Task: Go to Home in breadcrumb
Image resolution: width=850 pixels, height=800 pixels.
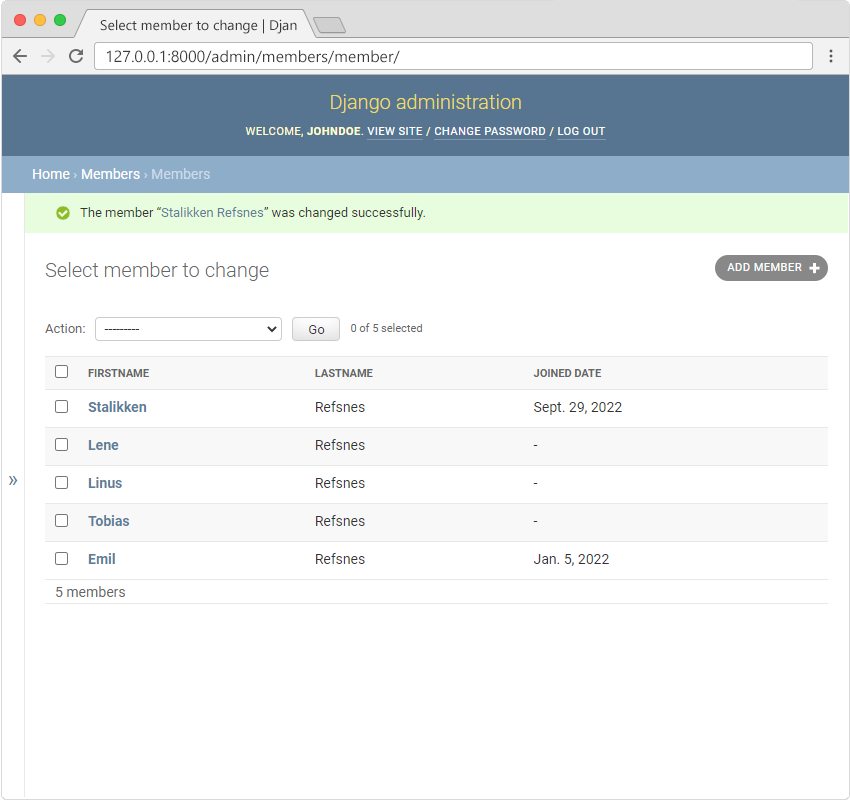Action: [x=50, y=174]
